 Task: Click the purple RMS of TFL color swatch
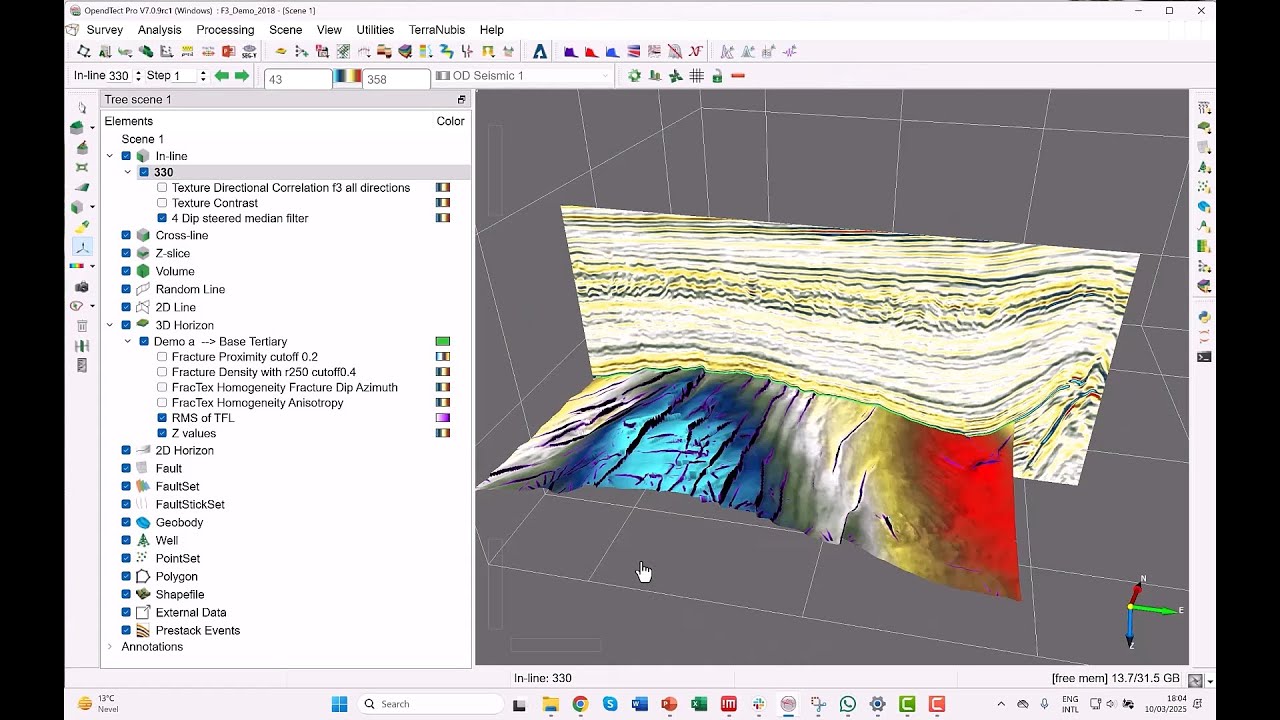pos(443,418)
